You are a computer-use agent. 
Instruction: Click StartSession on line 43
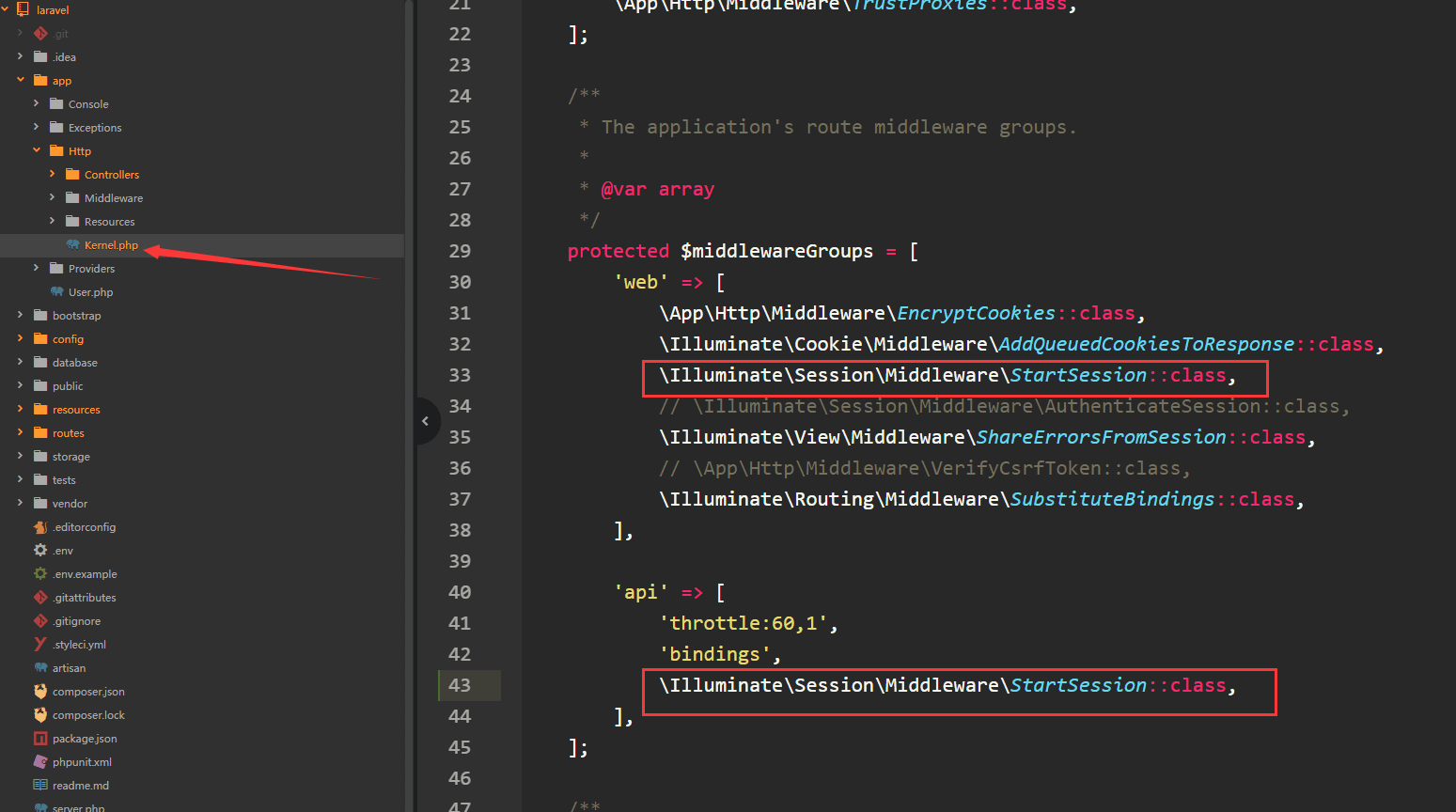(1079, 685)
